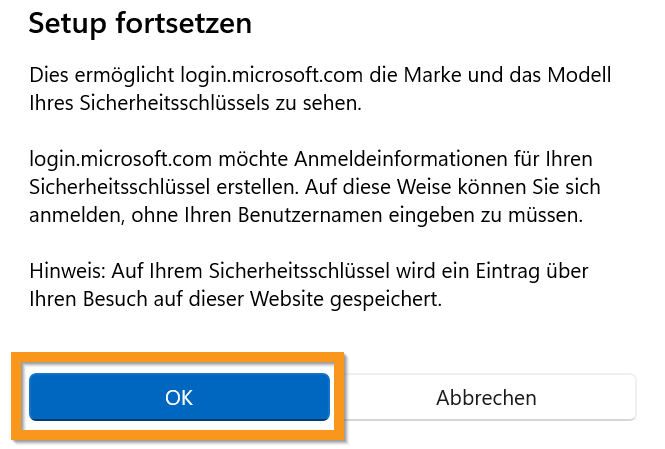Click the blue OK button
This screenshot has width=665, height=449.
tap(179, 397)
